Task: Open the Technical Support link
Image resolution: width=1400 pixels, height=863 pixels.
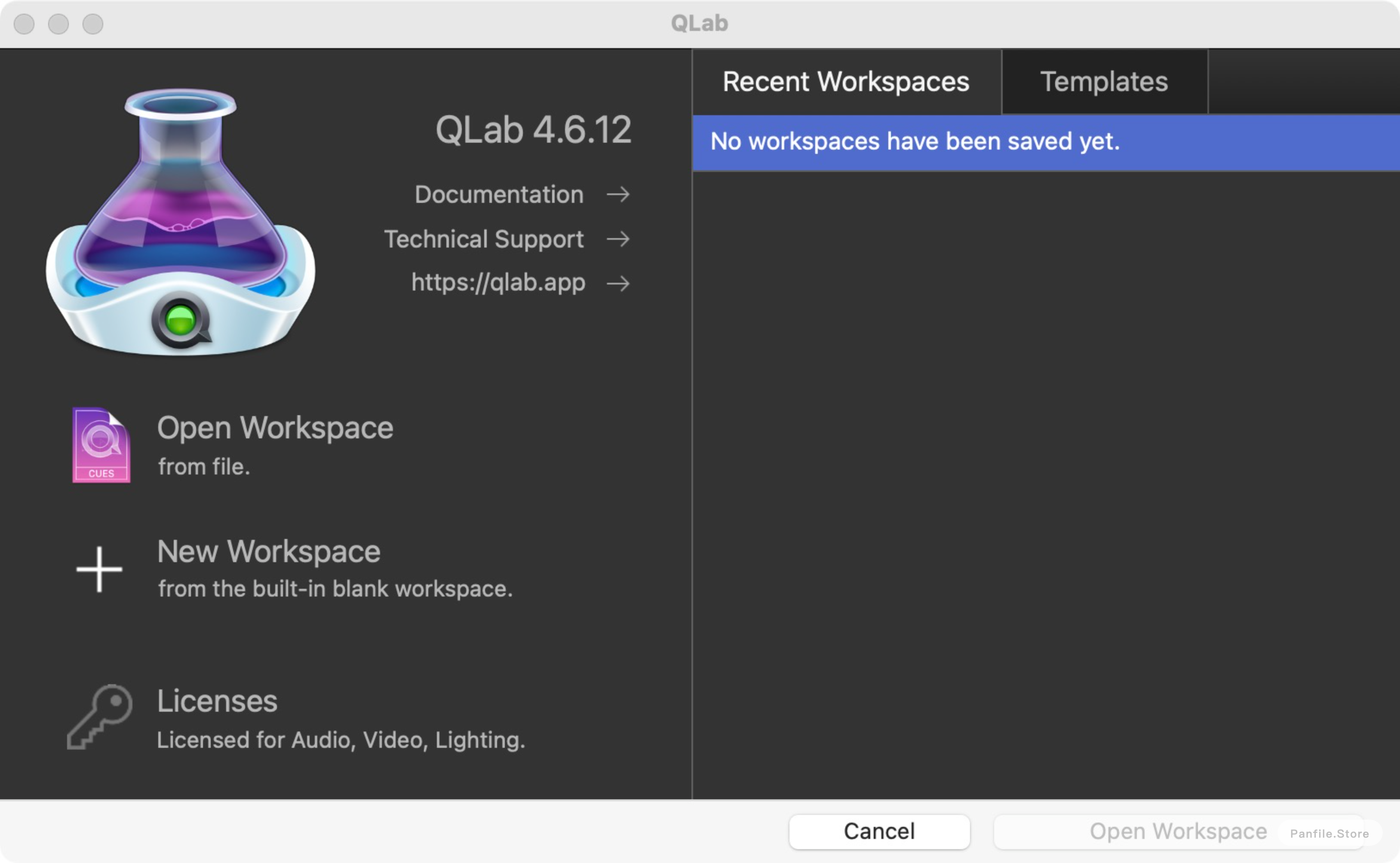Action: [484, 239]
